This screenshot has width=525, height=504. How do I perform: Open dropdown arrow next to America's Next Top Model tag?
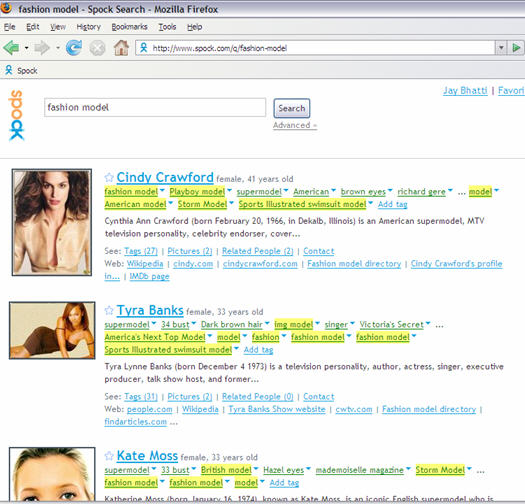point(210,336)
